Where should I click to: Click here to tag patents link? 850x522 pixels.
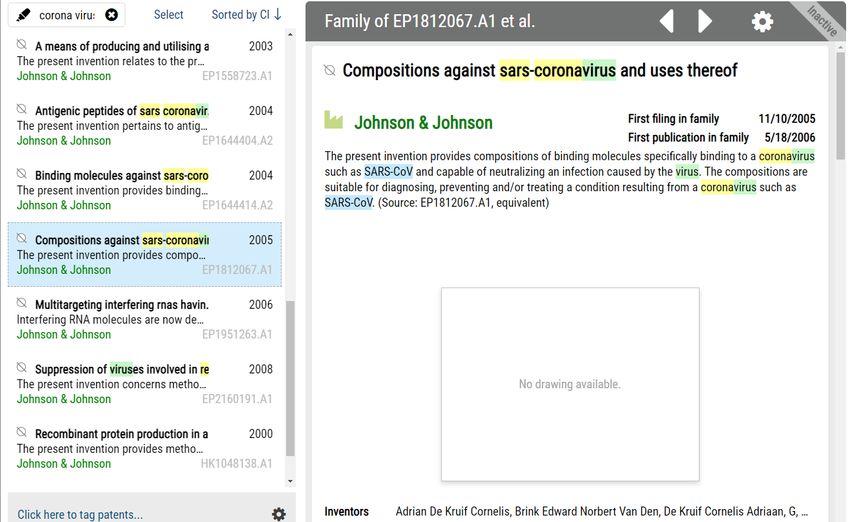click(x=80, y=515)
